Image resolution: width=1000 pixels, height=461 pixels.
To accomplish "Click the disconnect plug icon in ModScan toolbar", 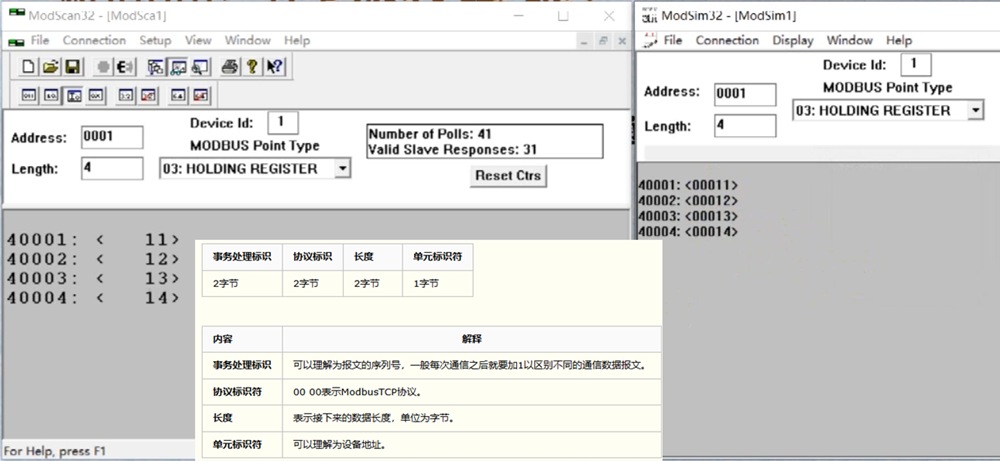I will (127, 67).
